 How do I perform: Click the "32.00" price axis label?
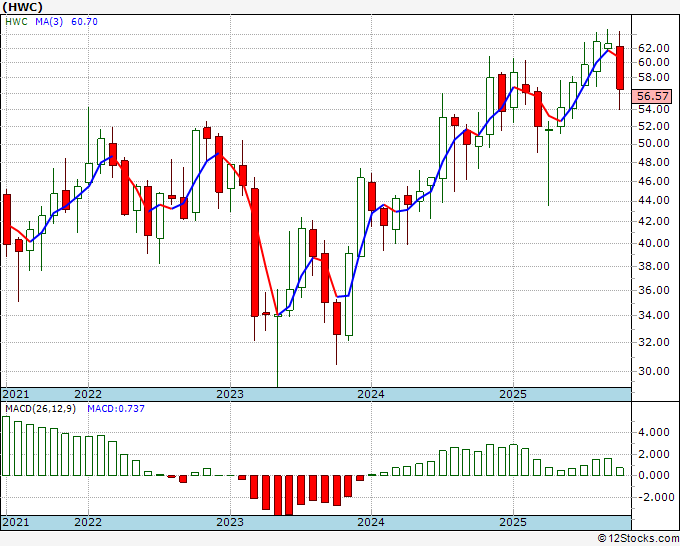(654, 342)
